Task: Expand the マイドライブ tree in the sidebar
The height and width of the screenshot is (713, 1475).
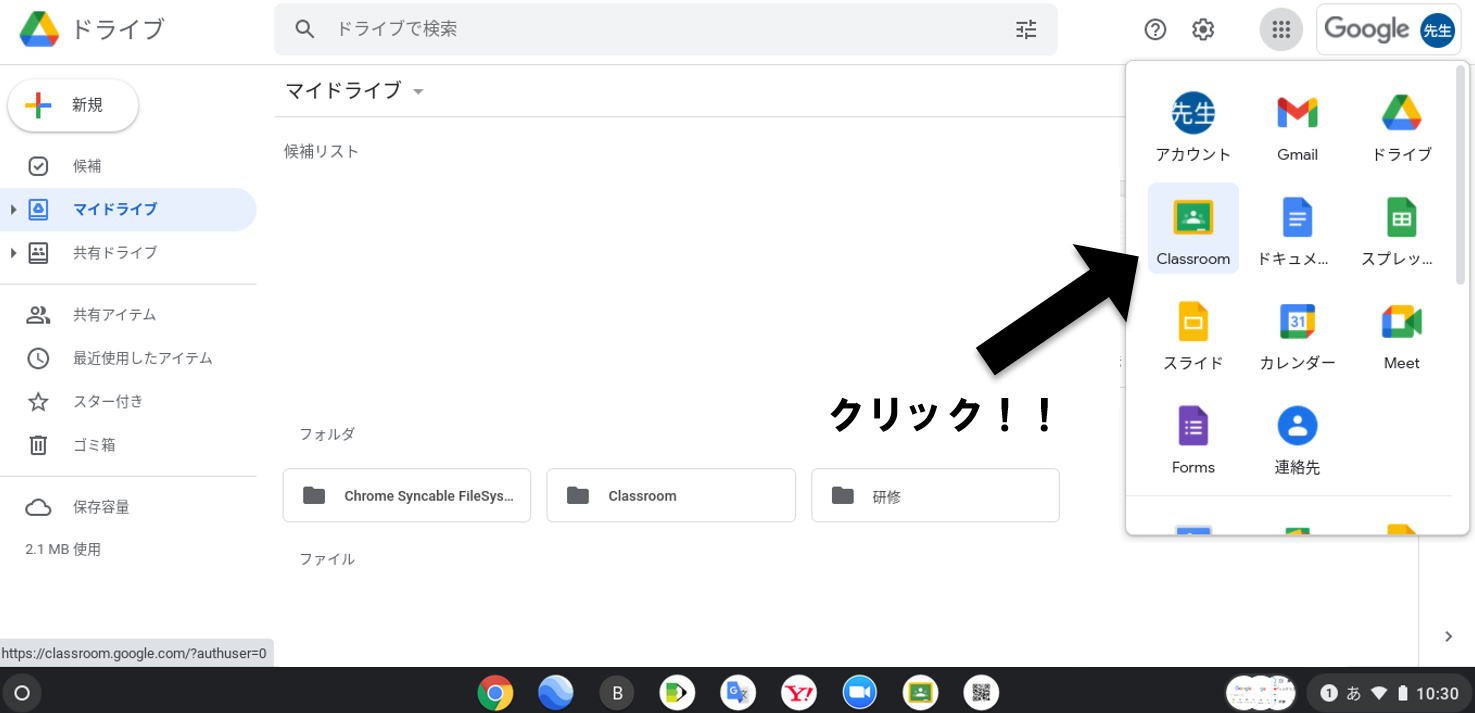Action: pyautogui.click(x=13, y=209)
